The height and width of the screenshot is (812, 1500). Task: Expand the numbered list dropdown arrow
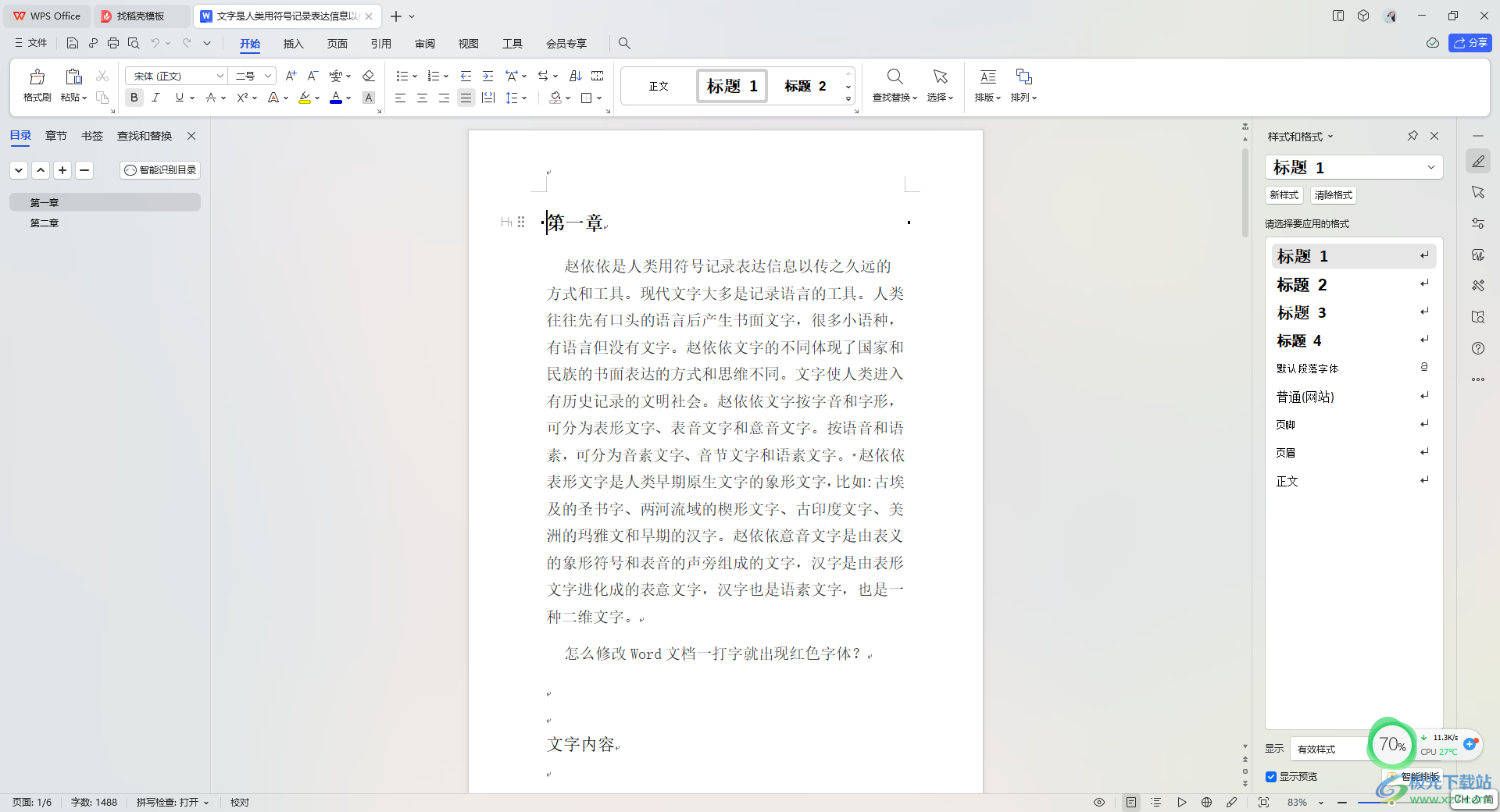(446, 77)
